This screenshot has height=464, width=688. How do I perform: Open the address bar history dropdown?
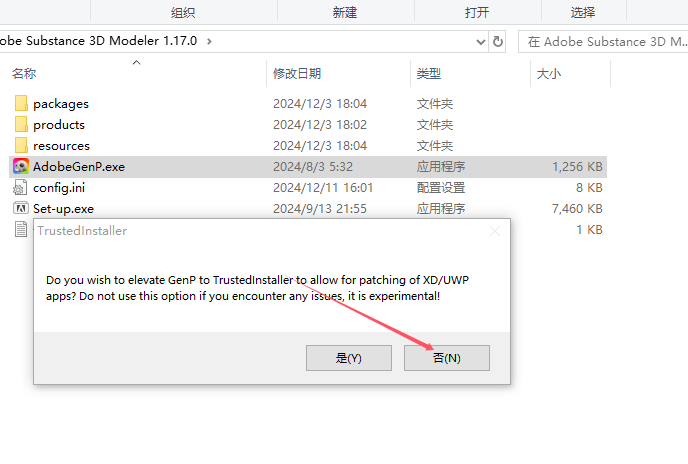coord(481,42)
